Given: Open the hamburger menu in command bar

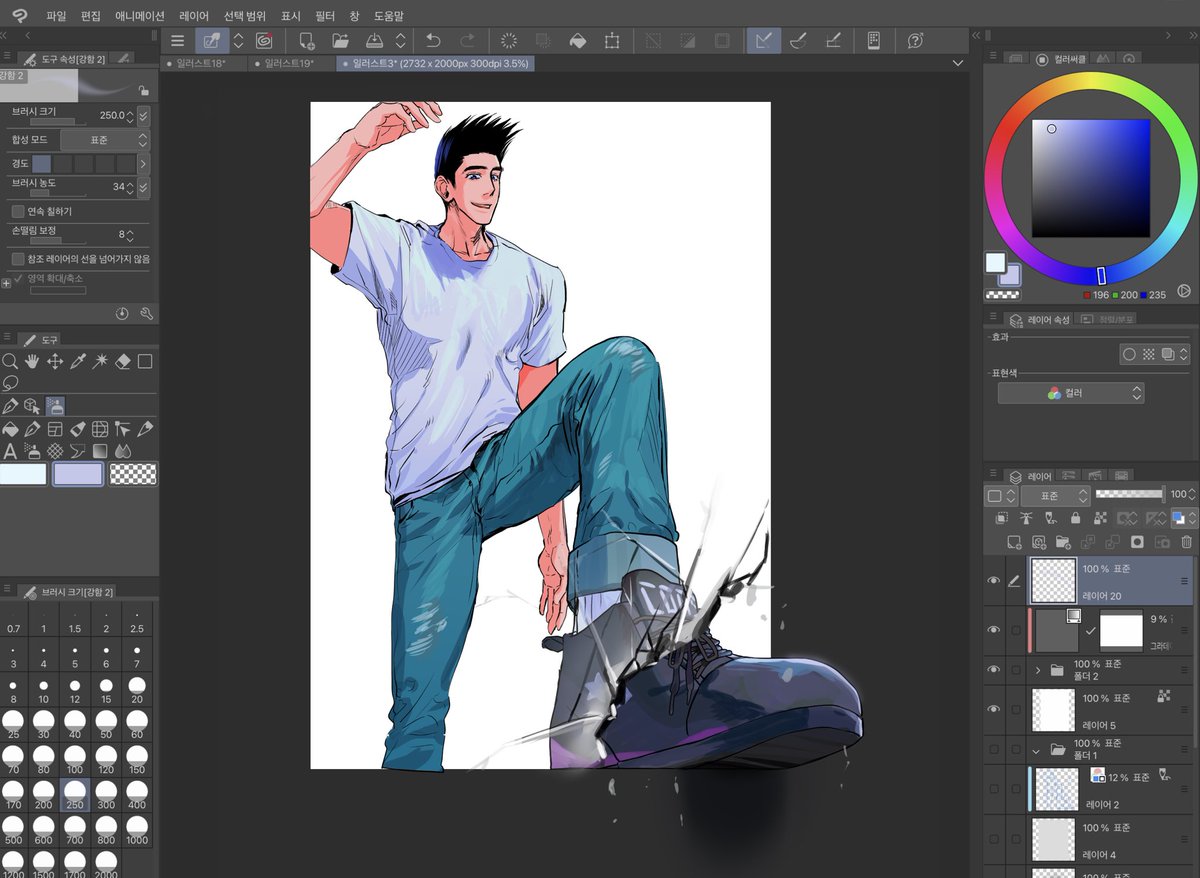Looking at the screenshot, I should pos(177,40).
